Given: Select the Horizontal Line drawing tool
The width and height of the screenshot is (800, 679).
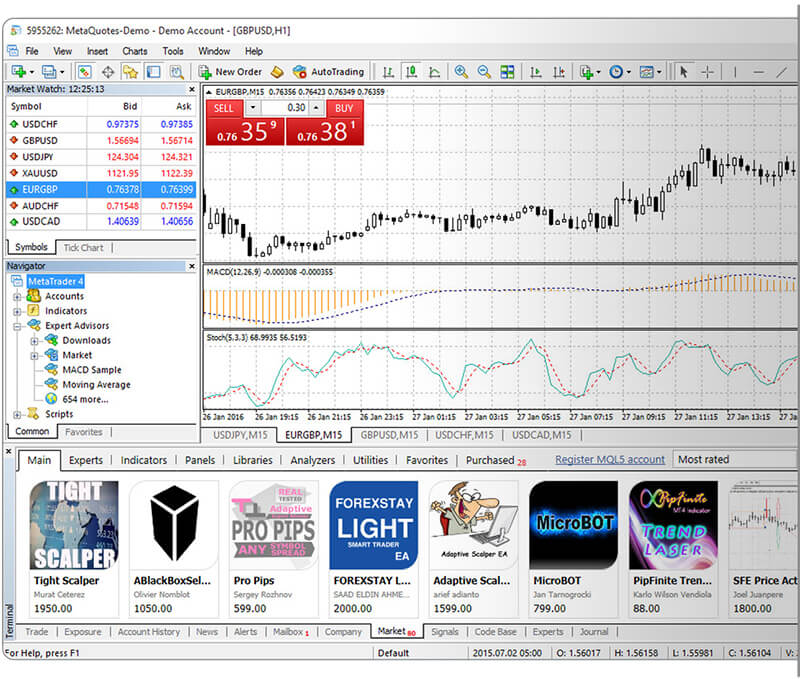Looking at the screenshot, I should [759, 72].
